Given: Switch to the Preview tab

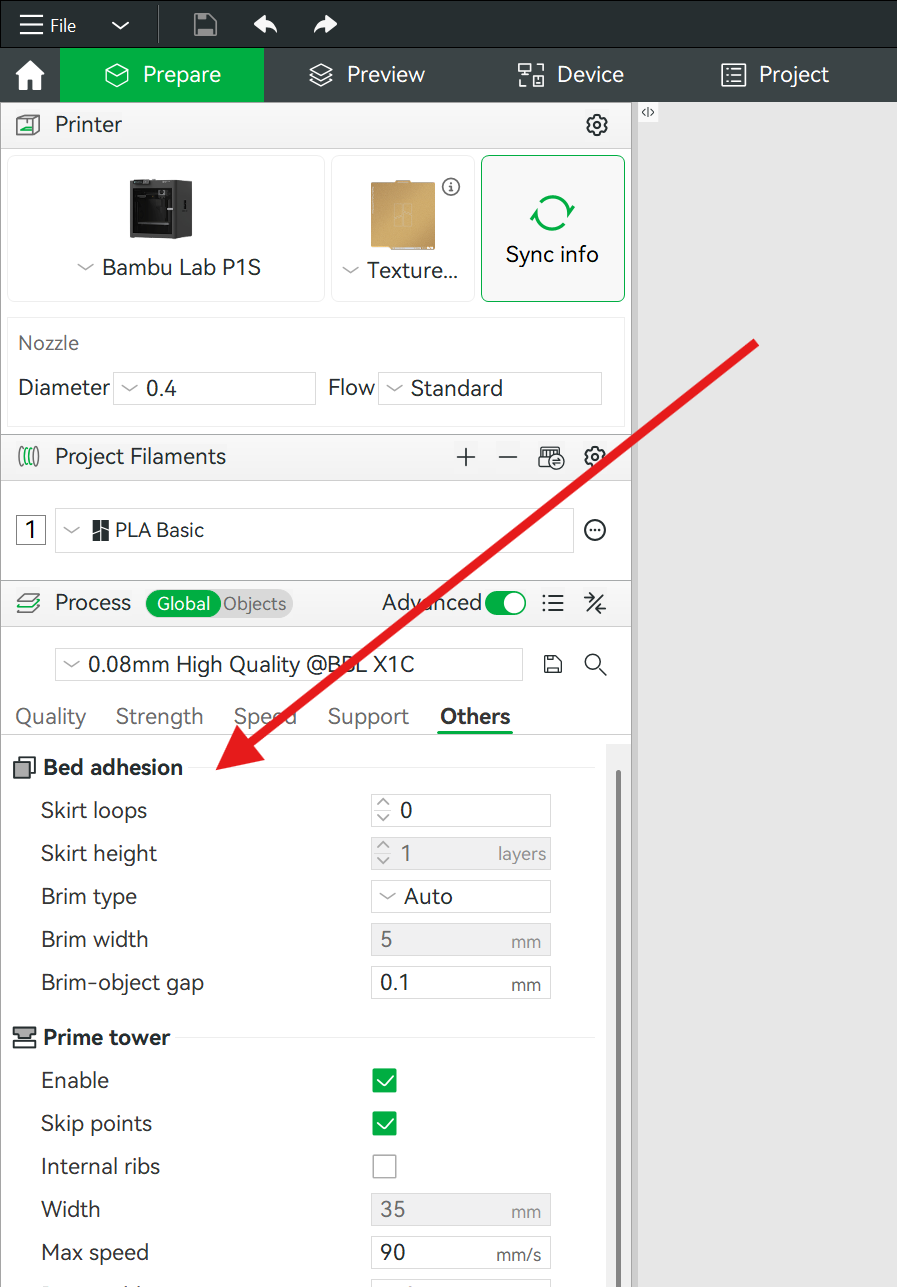Looking at the screenshot, I should click(366, 75).
